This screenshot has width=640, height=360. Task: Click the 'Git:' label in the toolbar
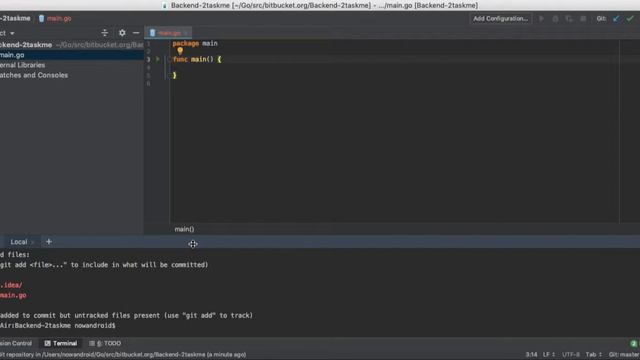[601, 18]
